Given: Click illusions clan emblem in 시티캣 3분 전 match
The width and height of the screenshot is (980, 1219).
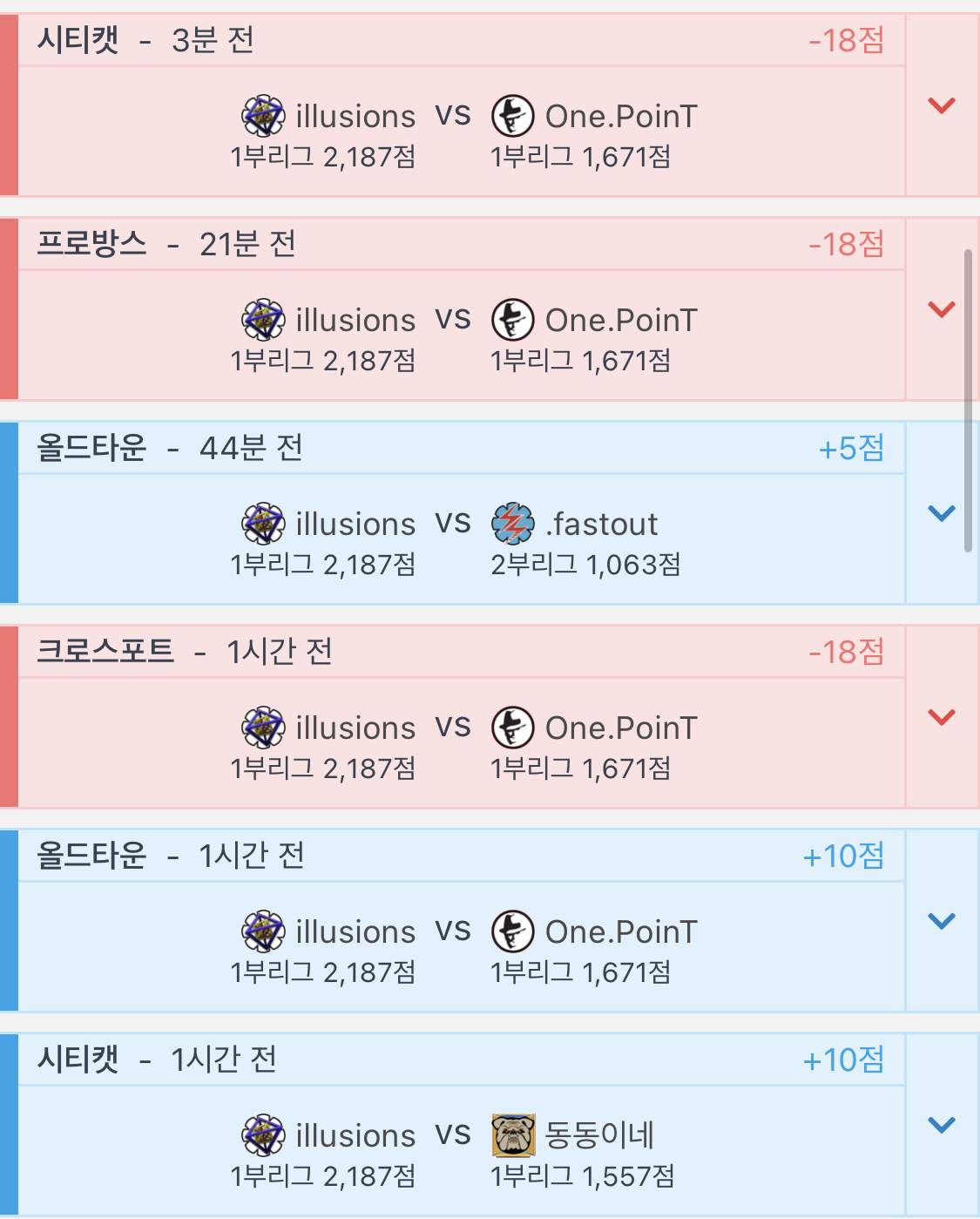Looking at the screenshot, I should tap(263, 116).
